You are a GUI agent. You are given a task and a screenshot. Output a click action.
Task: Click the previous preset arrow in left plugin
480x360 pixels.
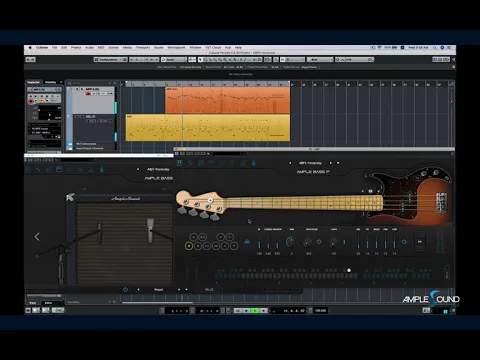[x=138, y=169]
